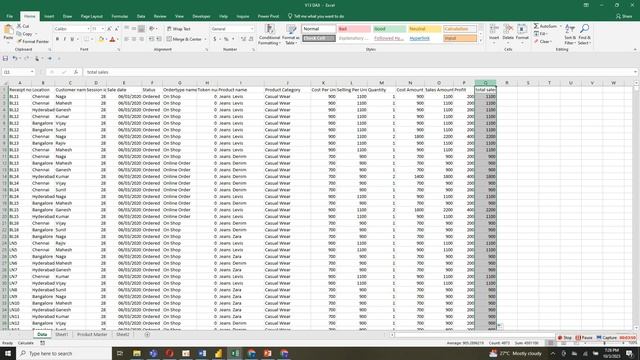Open Sort & Filter menu
Viewport: 640px width, 360px height.
point(570,35)
